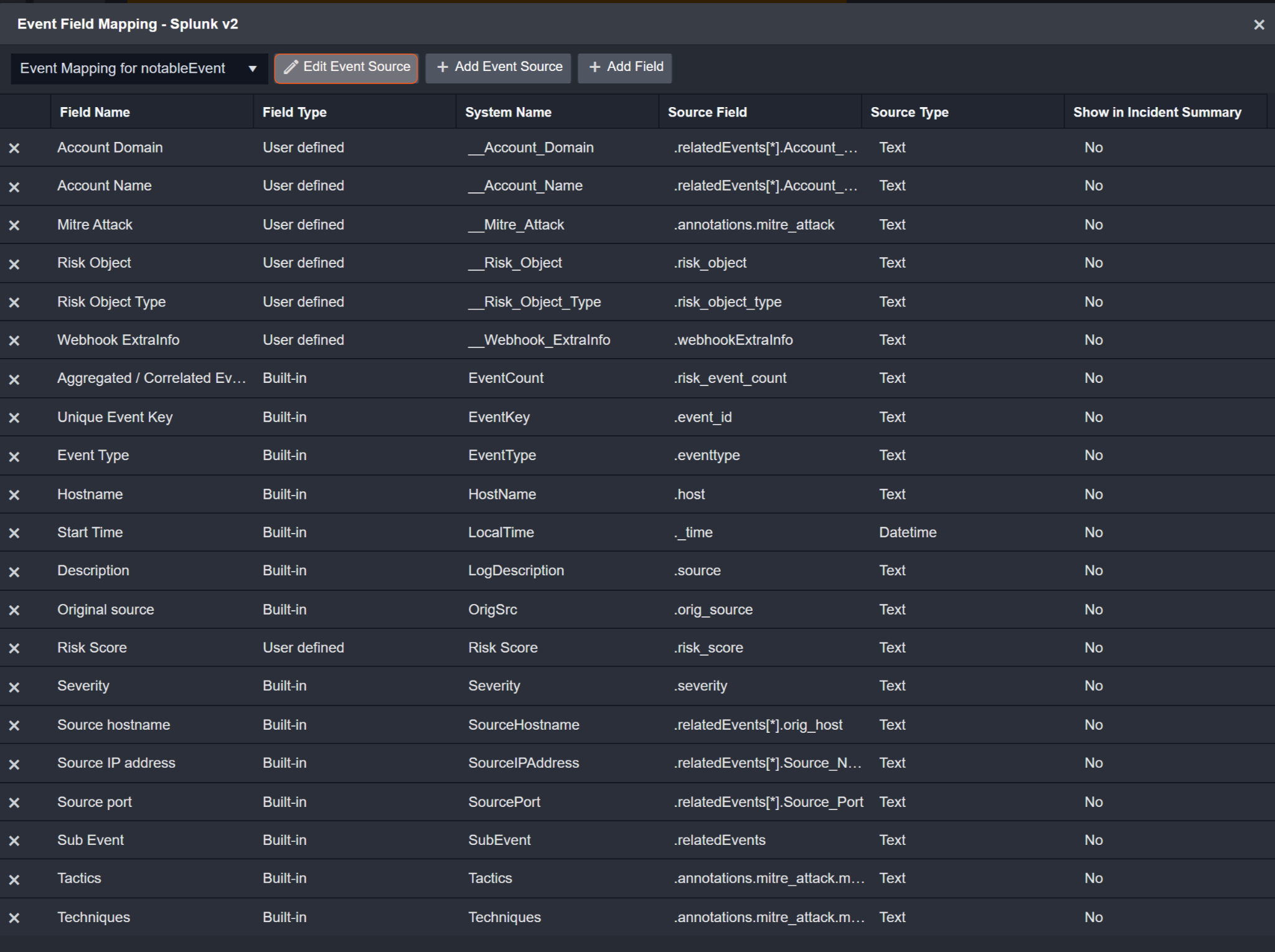Delete the Techniques field row
Viewport: 1275px width, 952px height.
[14, 918]
